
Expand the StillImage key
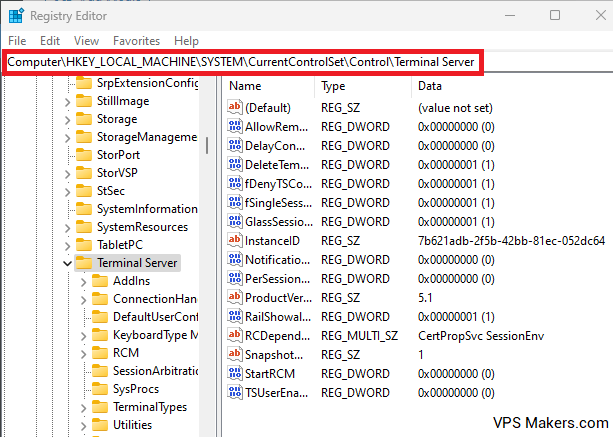67,102
